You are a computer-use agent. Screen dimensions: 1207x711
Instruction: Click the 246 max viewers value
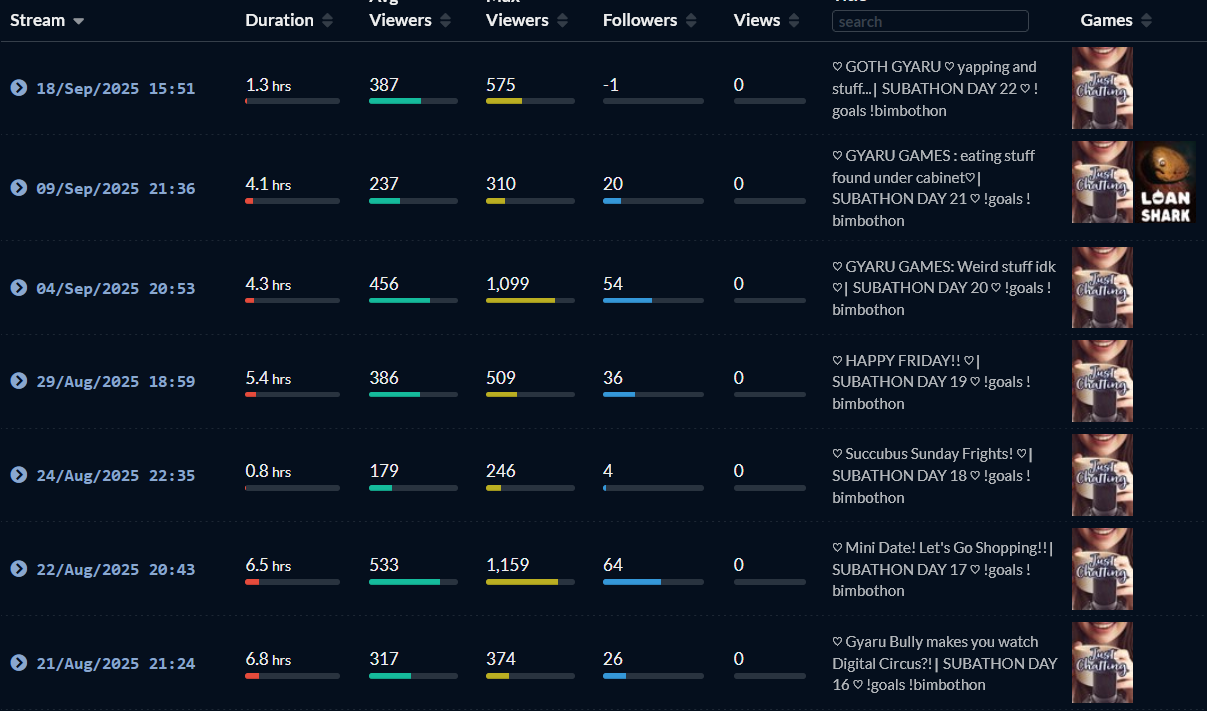(501, 471)
